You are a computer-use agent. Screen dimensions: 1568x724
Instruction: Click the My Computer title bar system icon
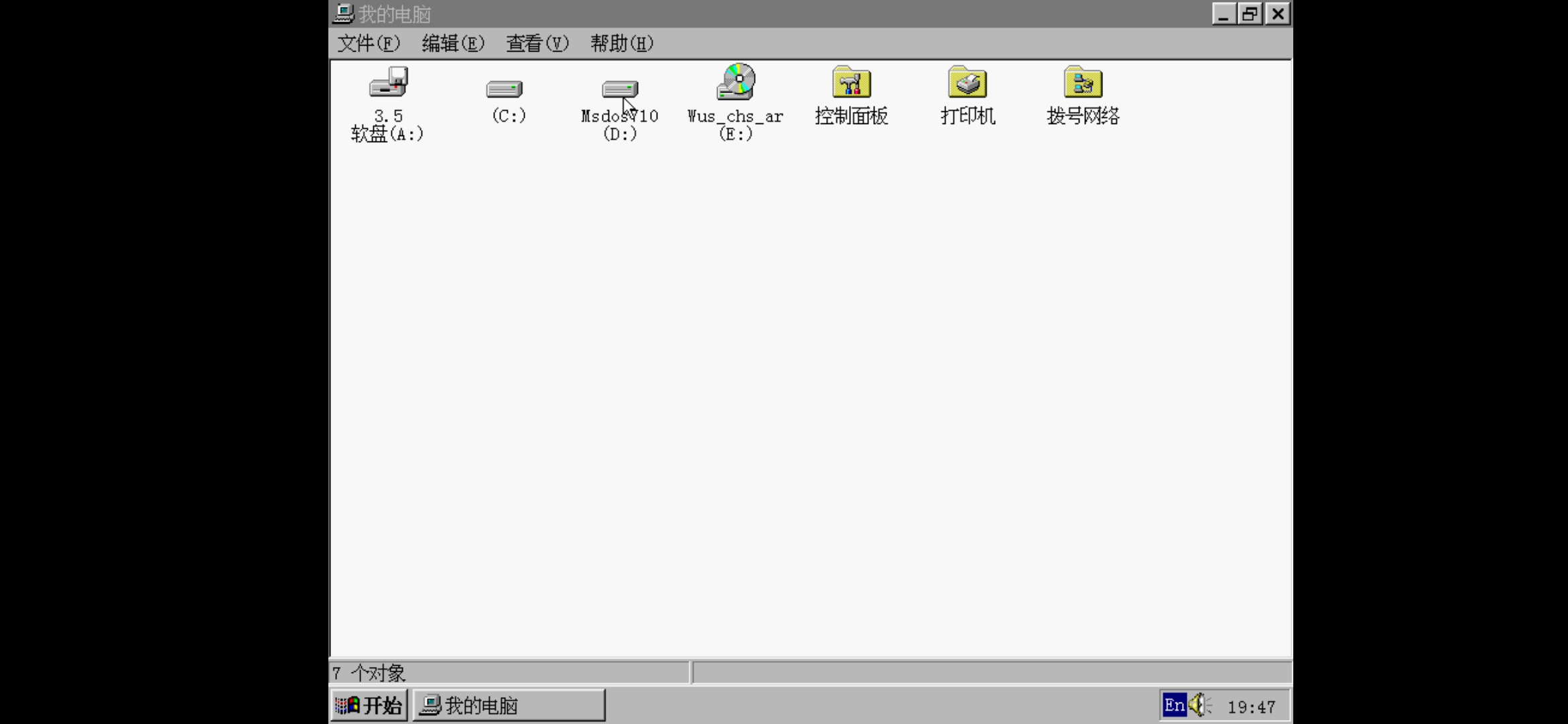coord(344,13)
